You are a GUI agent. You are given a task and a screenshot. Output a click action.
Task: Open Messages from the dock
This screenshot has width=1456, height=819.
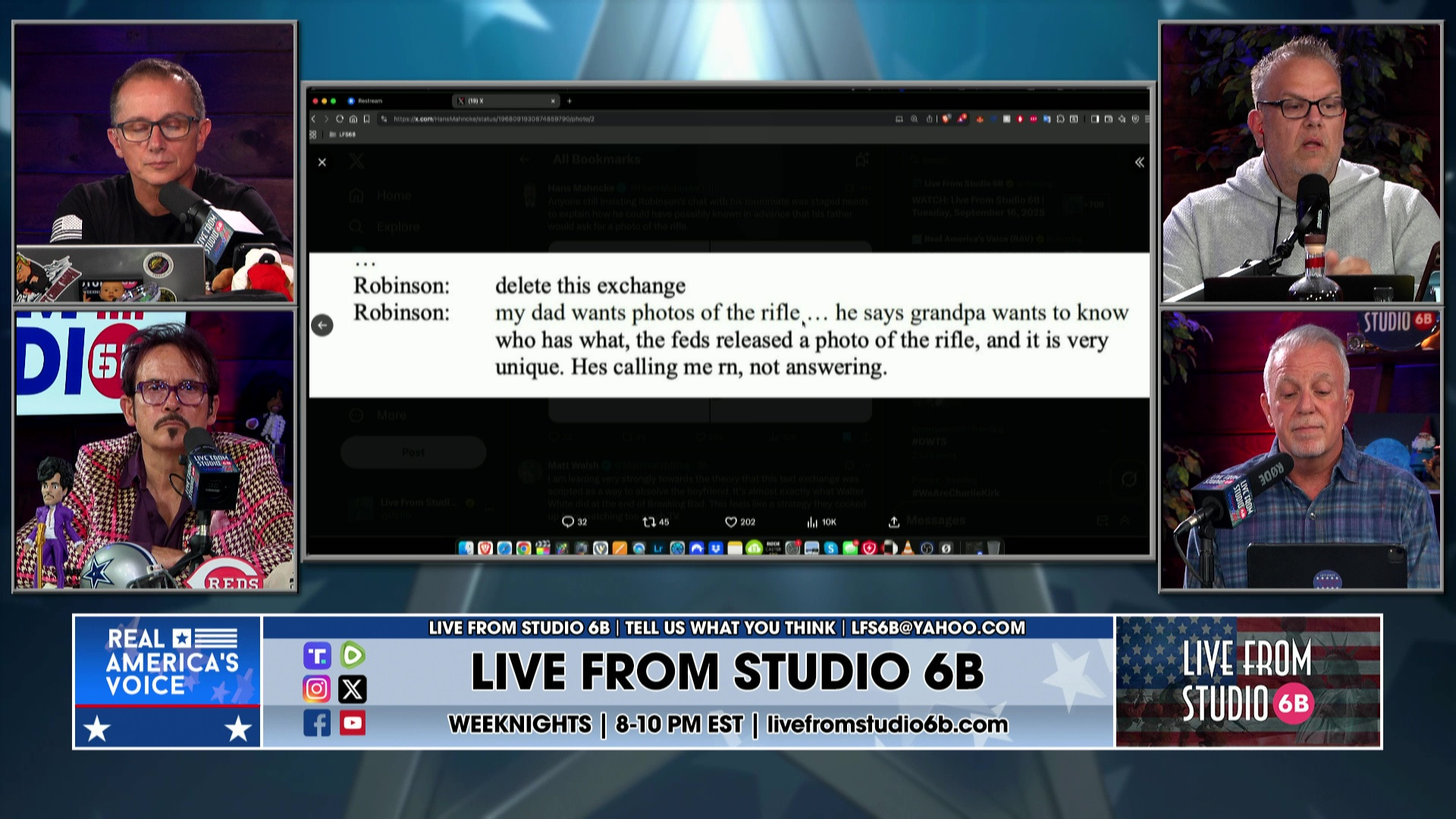point(850,548)
